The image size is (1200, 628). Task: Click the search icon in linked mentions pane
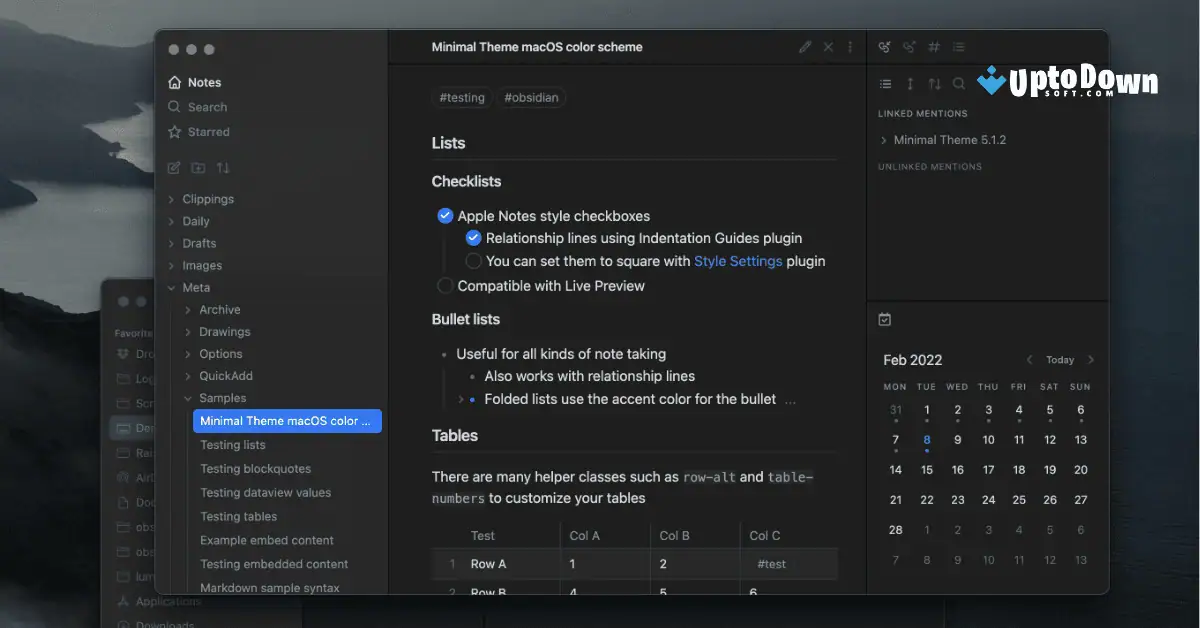coord(958,84)
